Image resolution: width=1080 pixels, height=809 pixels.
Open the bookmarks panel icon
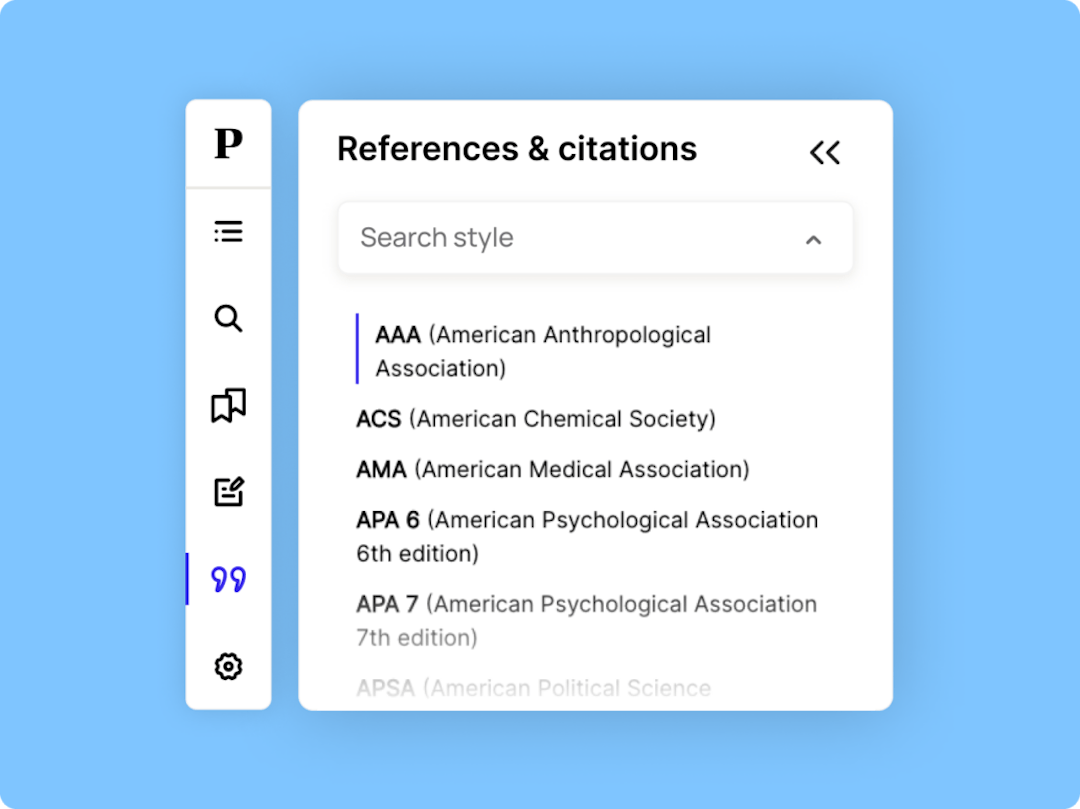[228, 405]
